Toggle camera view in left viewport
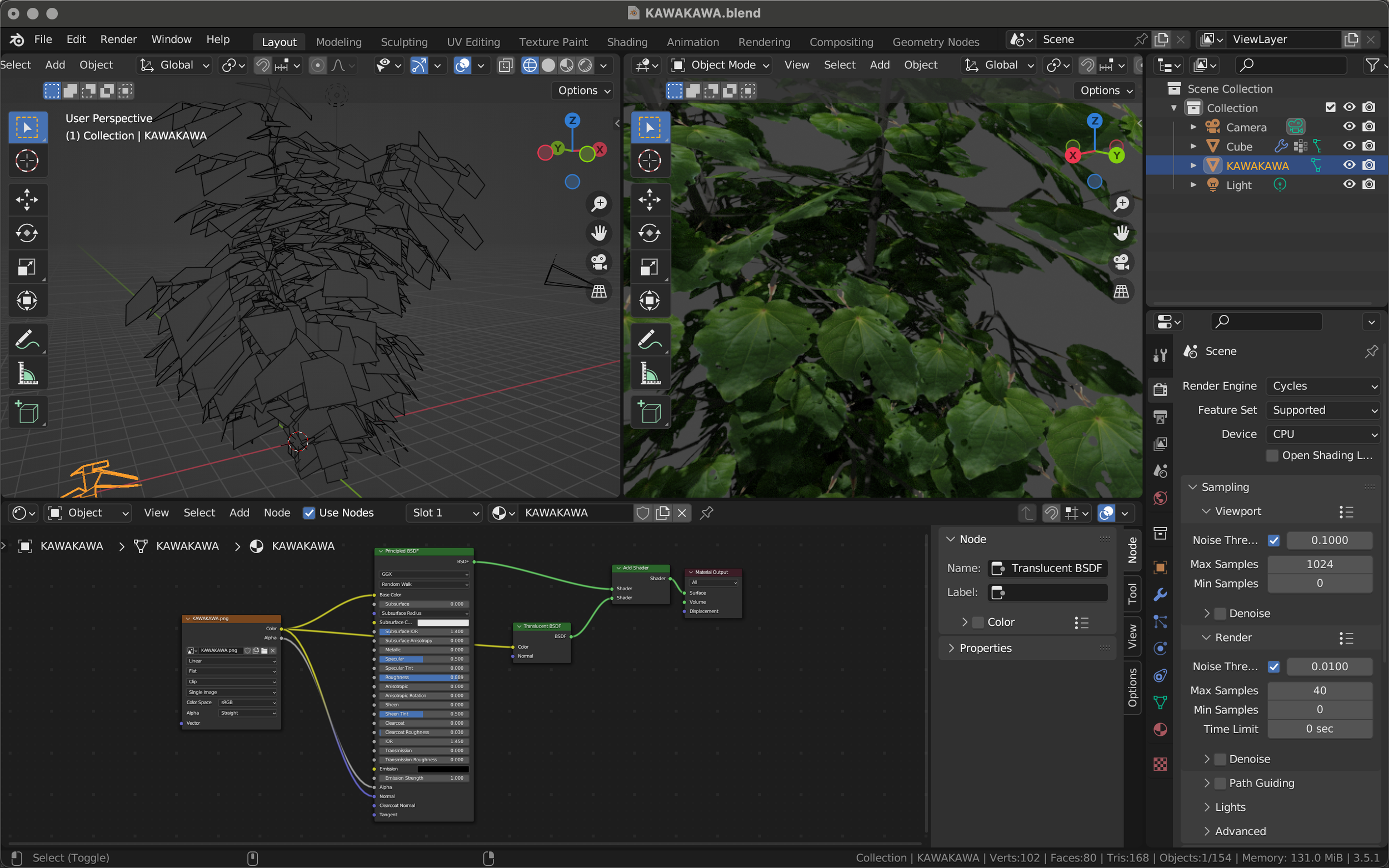Viewport: 1389px width, 868px height. [x=599, y=262]
